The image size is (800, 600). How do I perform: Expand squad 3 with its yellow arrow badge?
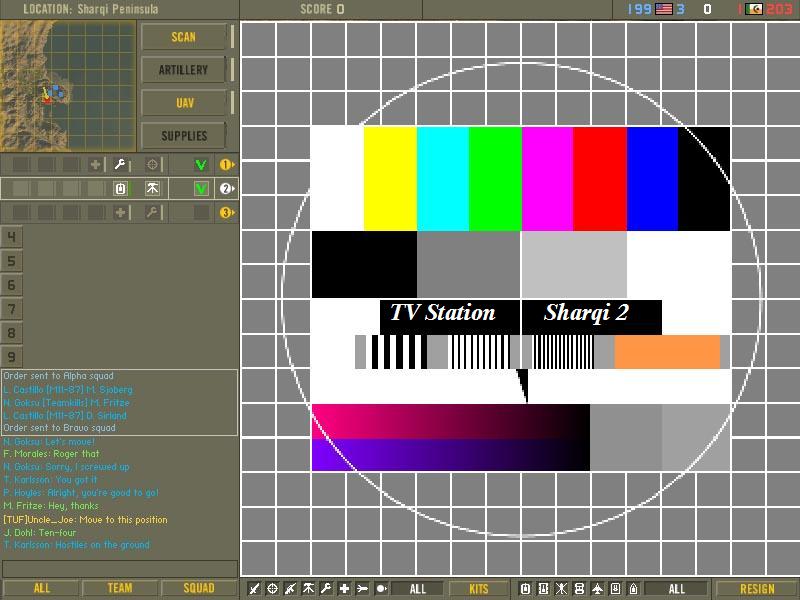click(x=227, y=213)
